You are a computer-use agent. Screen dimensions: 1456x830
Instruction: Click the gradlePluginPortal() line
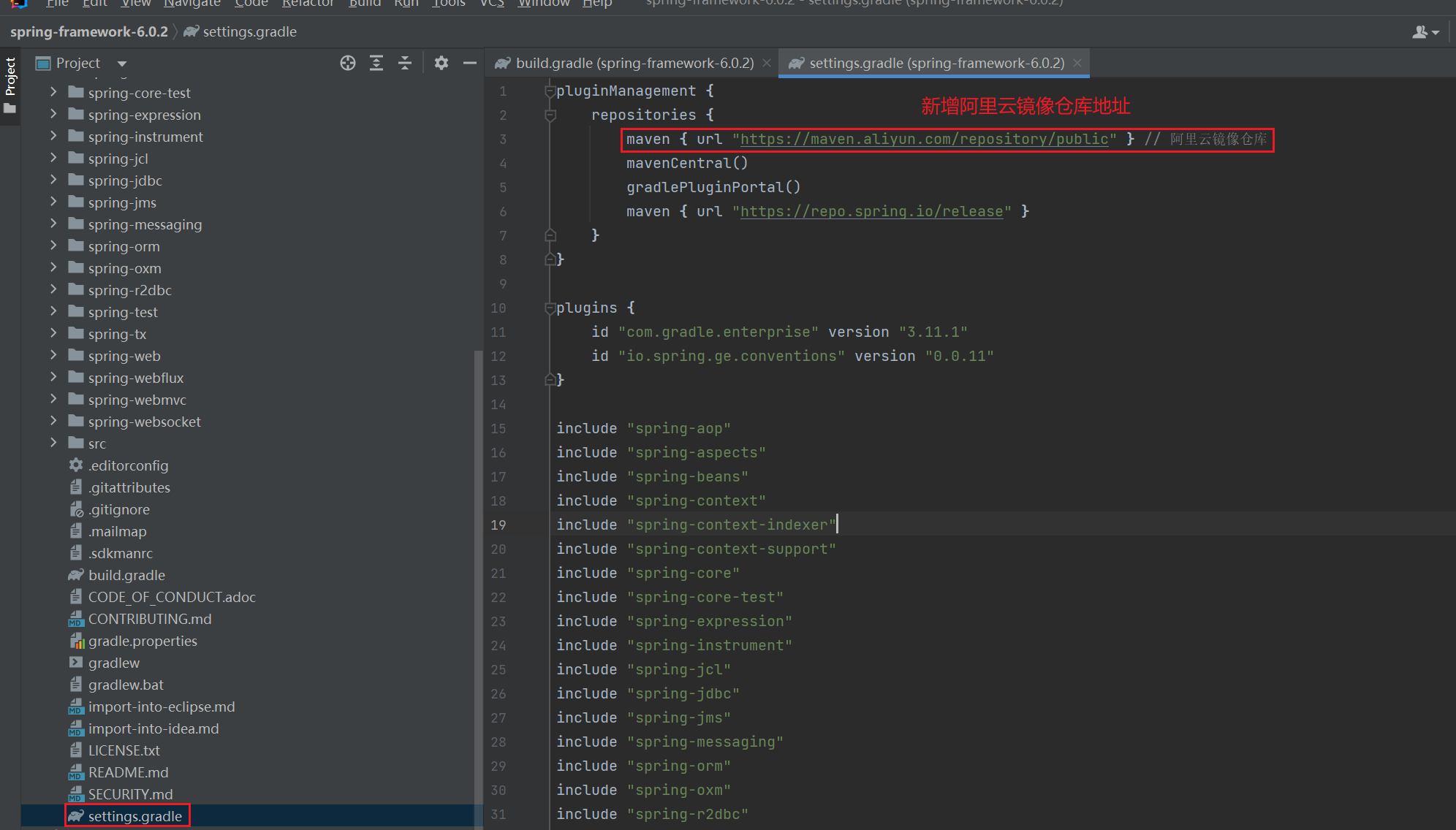tap(713, 187)
